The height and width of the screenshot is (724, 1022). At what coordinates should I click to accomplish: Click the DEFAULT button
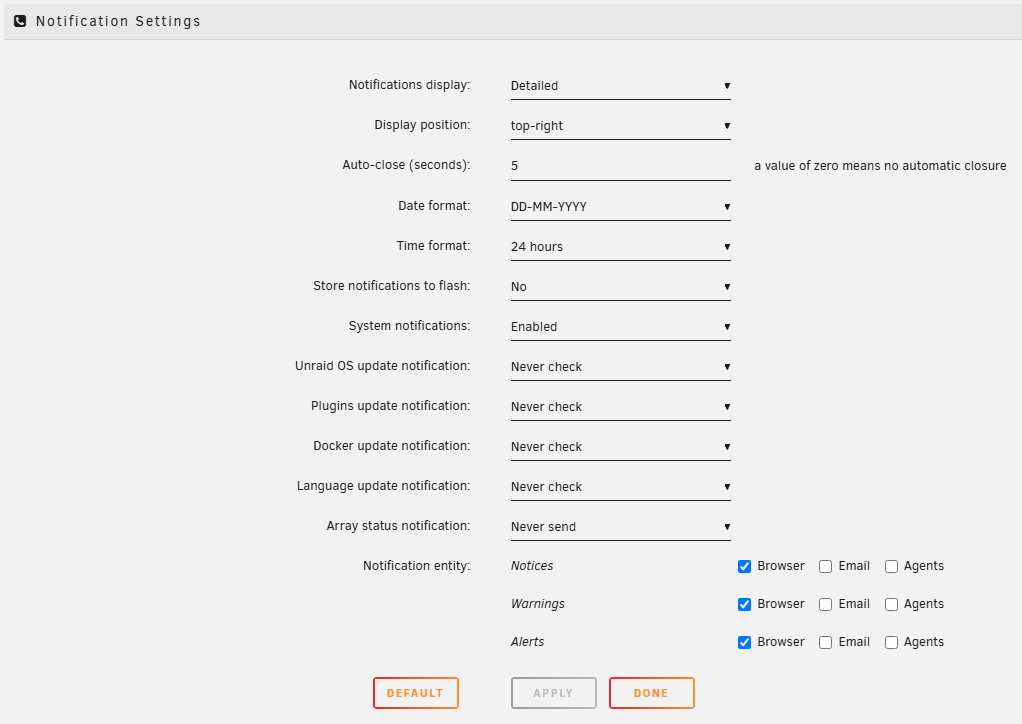[415, 692]
